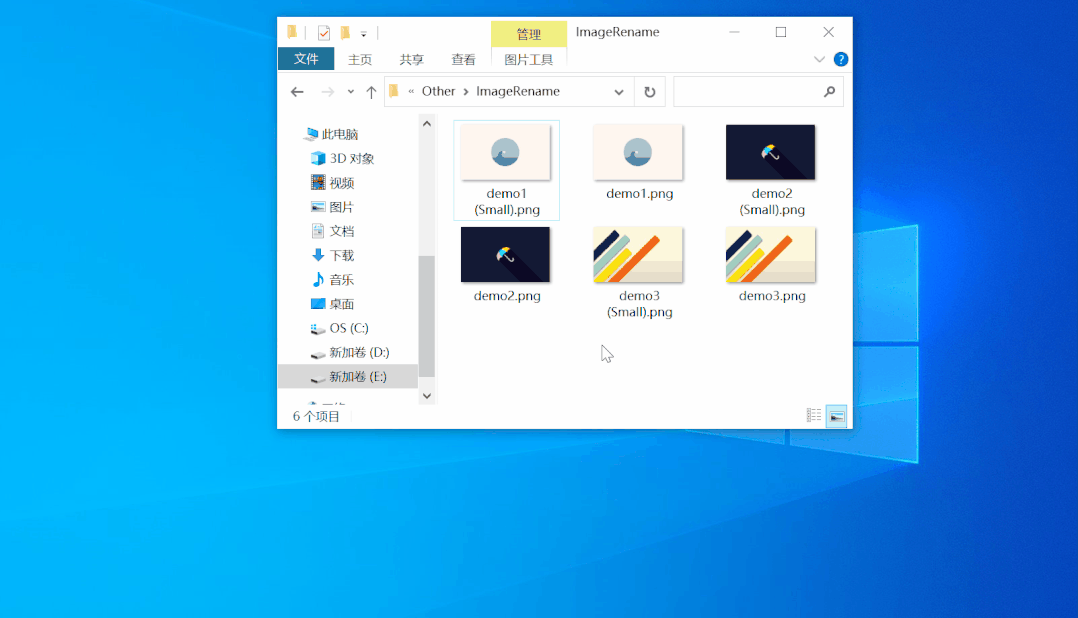Go up one folder level
1078x618 pixels.
[x=371, y=91]
